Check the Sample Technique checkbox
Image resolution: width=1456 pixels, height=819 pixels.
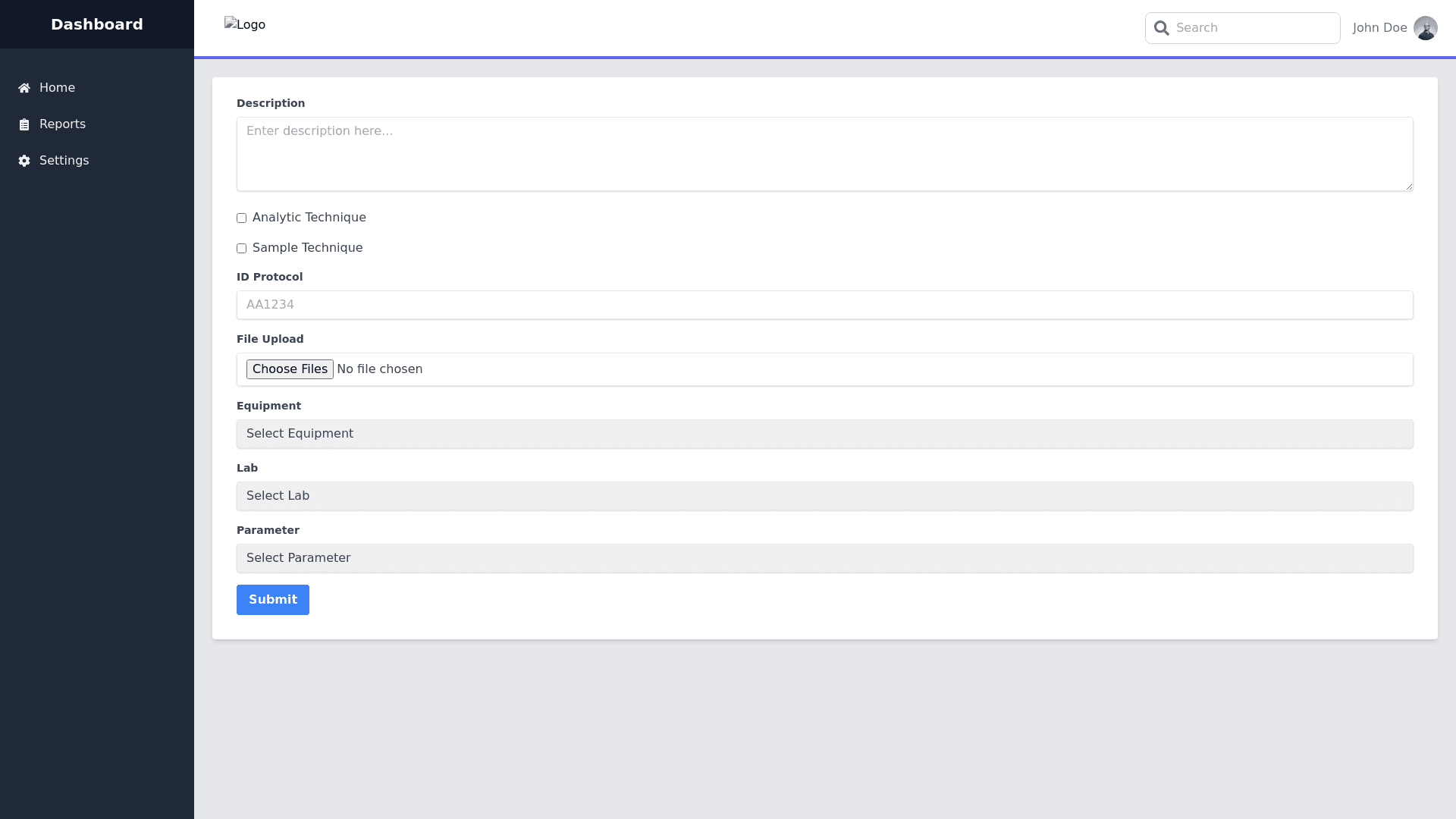coord(241,249)
